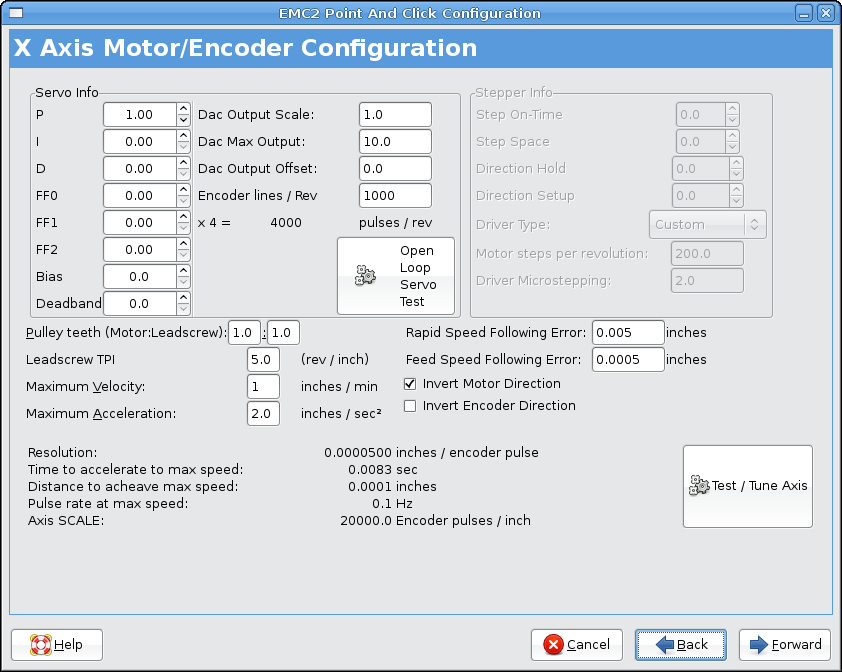Click the blue left arrow Back icon

[x=665, y=645]
